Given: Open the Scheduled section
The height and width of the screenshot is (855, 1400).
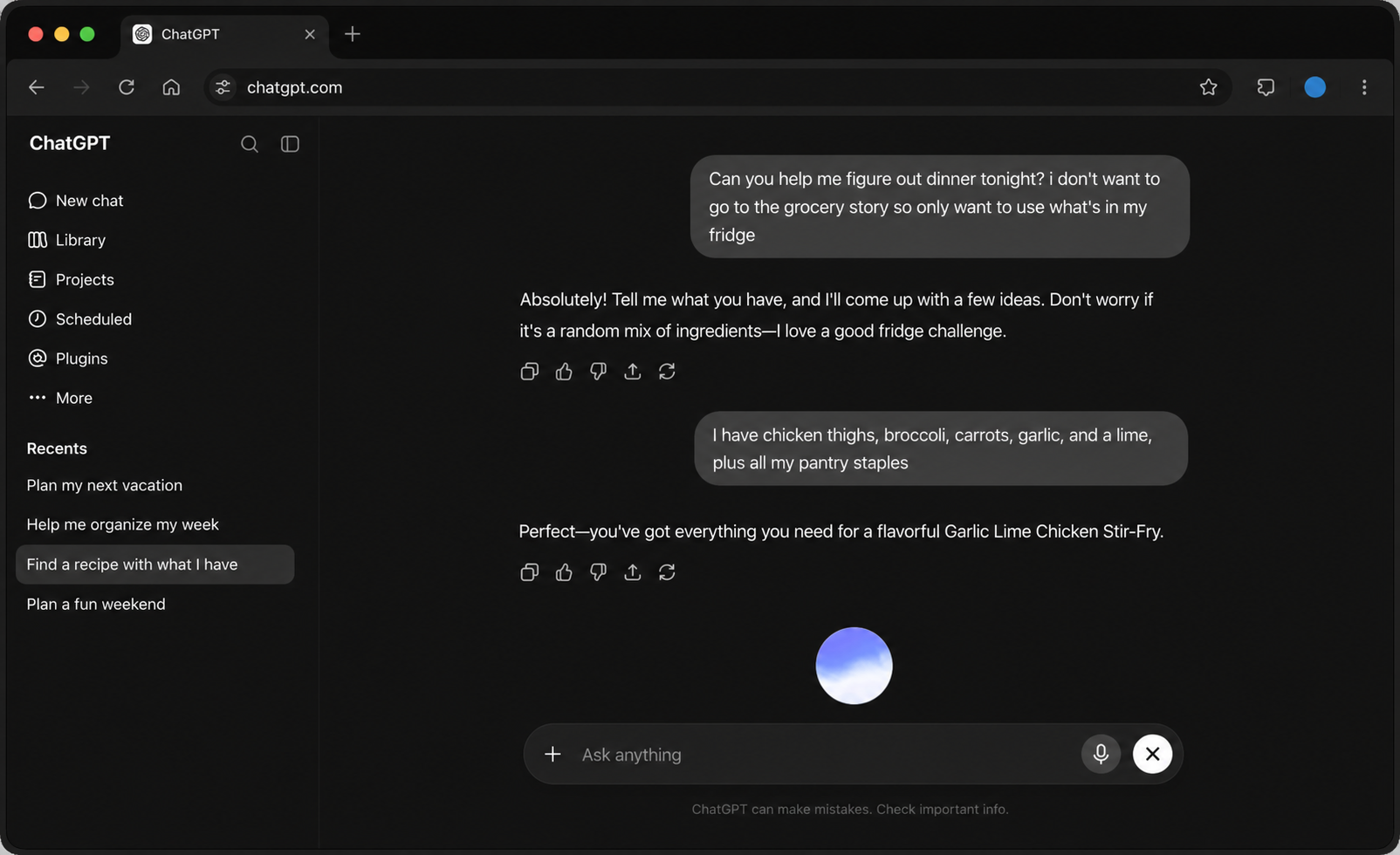Looking at the screenshot, I should tap(79, 319).
